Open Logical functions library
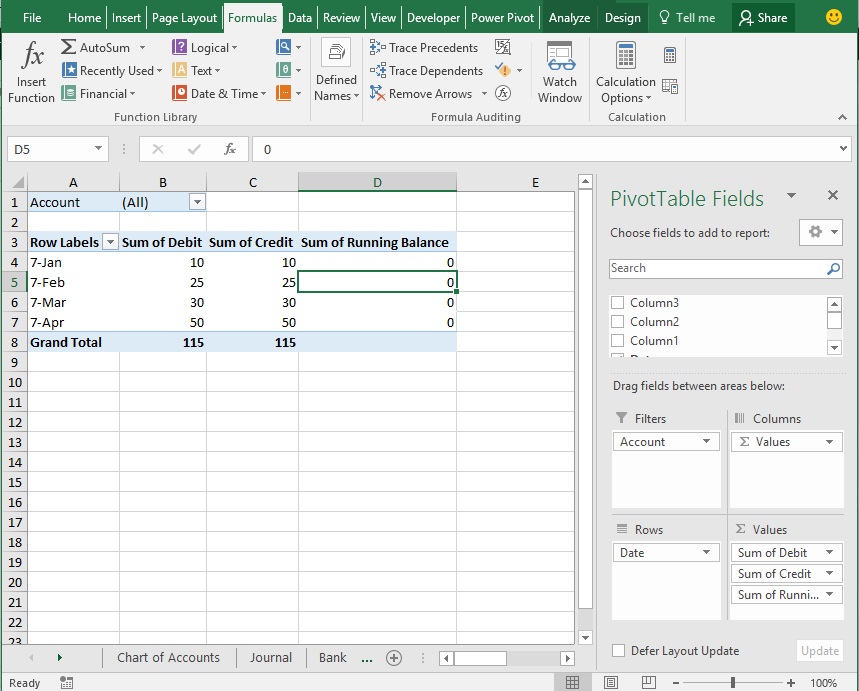Screen dimensions: 859x691 point(204,48)
